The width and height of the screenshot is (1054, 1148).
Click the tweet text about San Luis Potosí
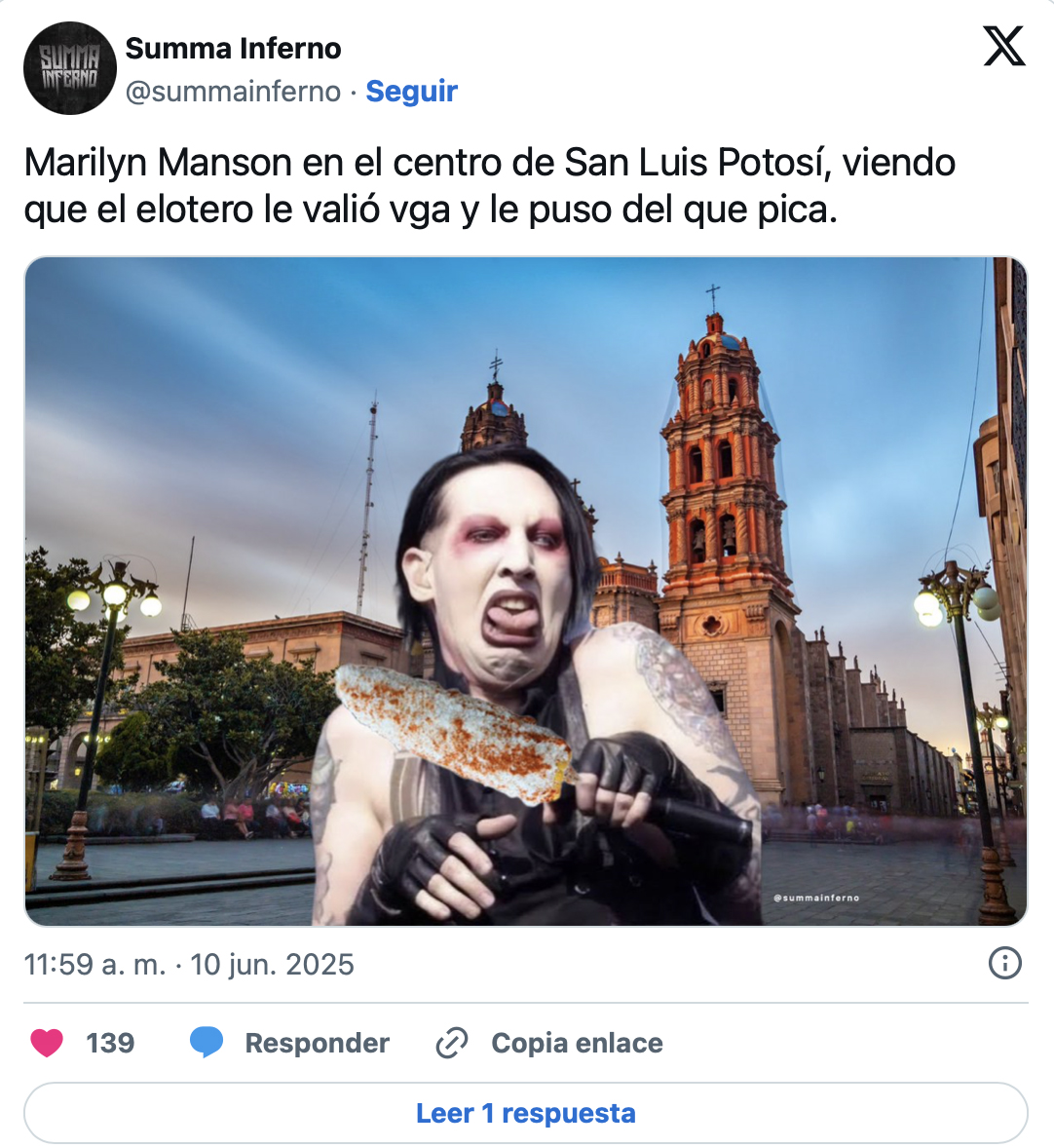tap(490, 186)
